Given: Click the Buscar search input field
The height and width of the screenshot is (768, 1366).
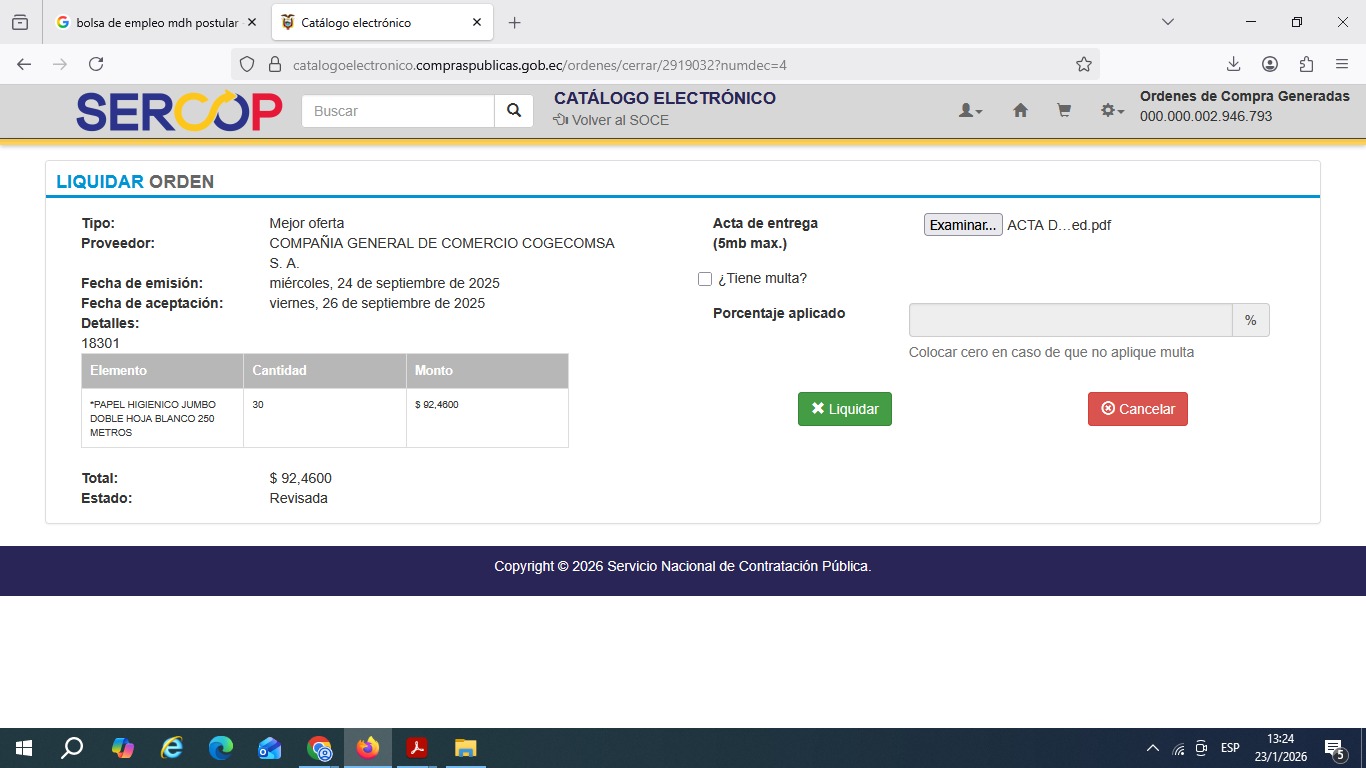Looking at the screenshot, I should [398, 111].
